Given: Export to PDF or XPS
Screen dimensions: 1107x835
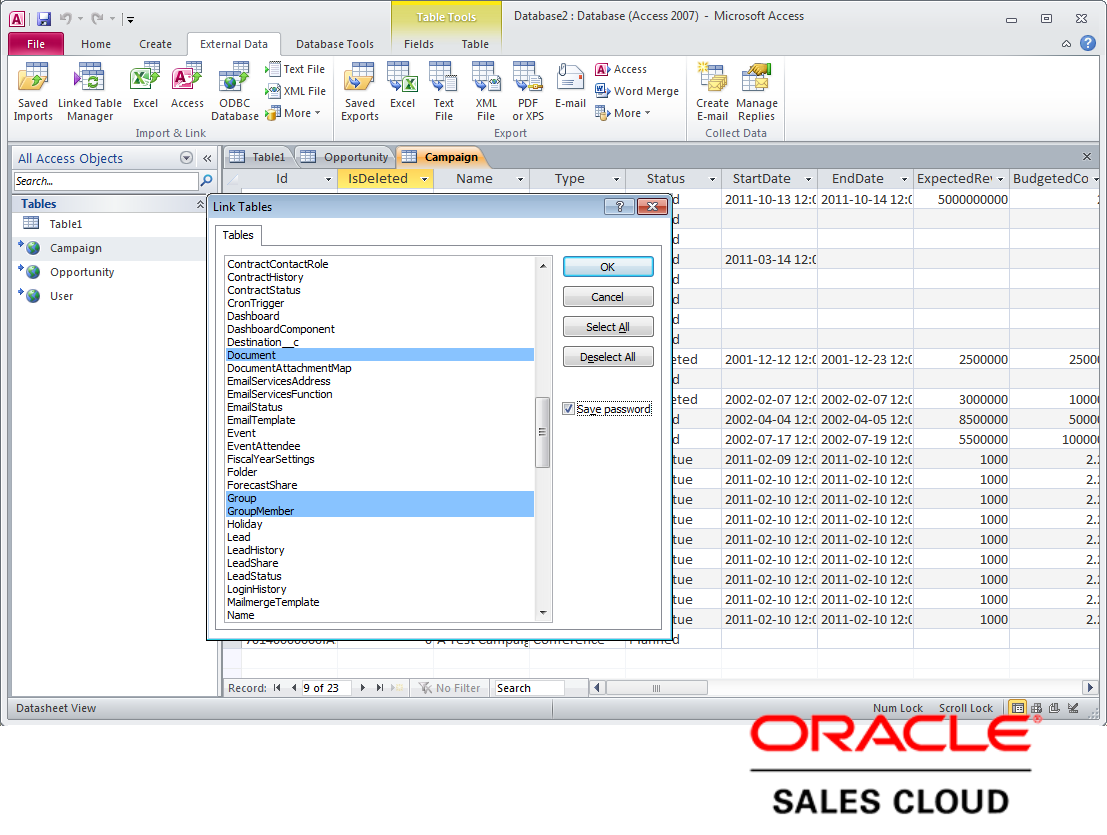Looking at the screenshot, I should pyautogui.click(x=528, y=92).
